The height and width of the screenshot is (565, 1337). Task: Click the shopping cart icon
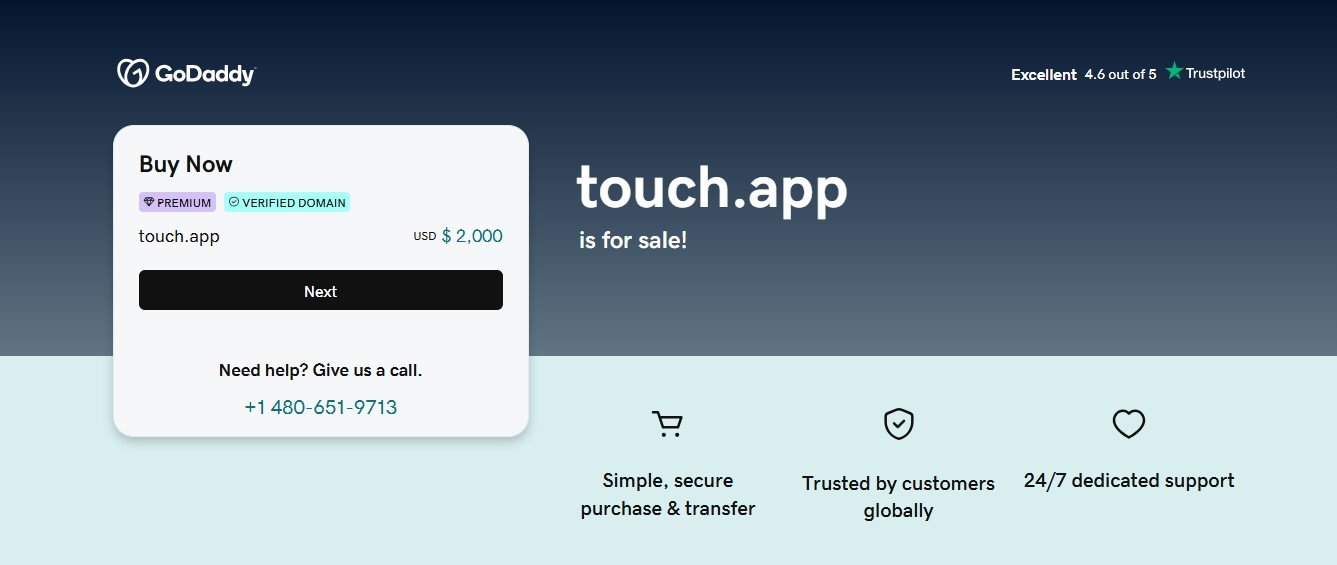[667, 424]
